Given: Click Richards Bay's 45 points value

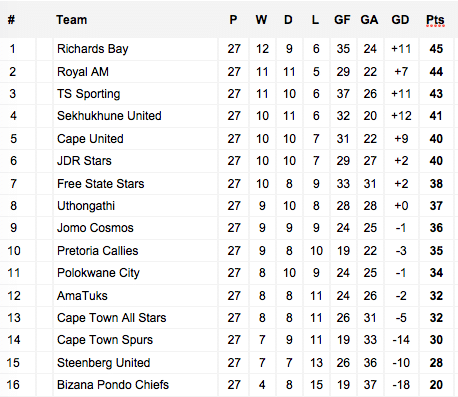Looking at the screenshot, I should [436, 49].
